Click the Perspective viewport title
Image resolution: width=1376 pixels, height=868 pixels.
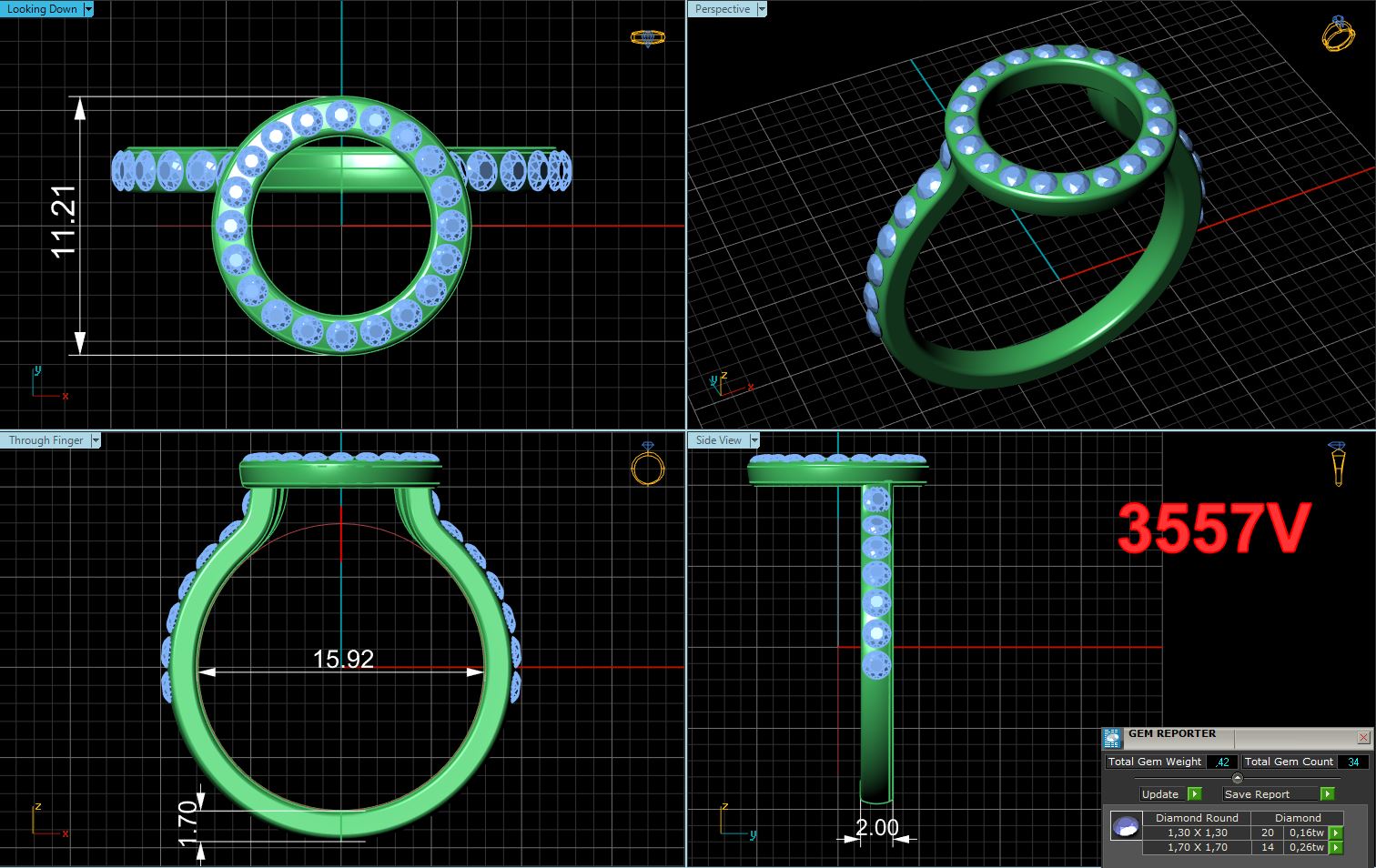pyautogui.click(x=723, y=9)
